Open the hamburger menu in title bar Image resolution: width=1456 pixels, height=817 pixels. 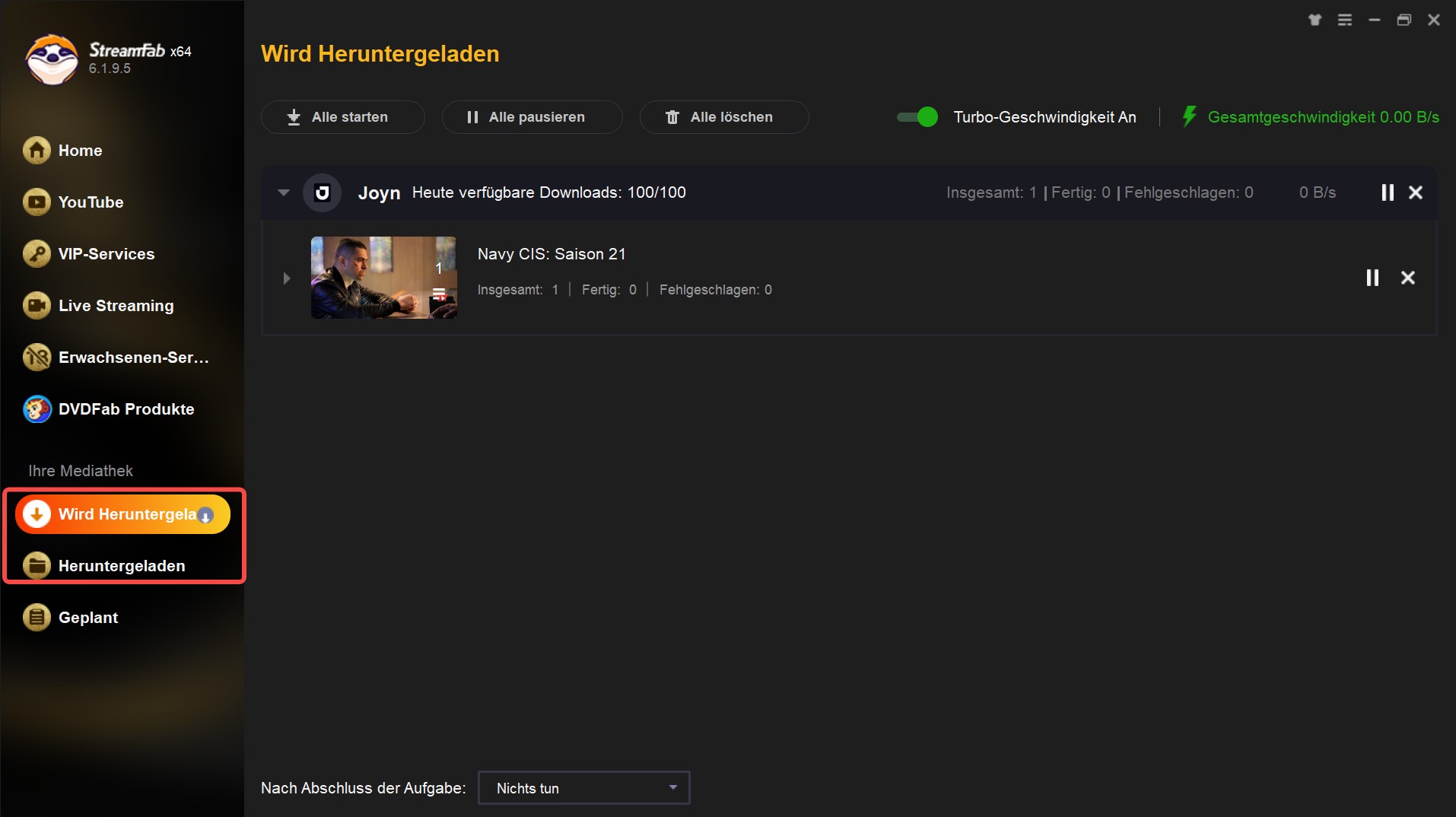pyautogui.click(x=1345, y=20)
